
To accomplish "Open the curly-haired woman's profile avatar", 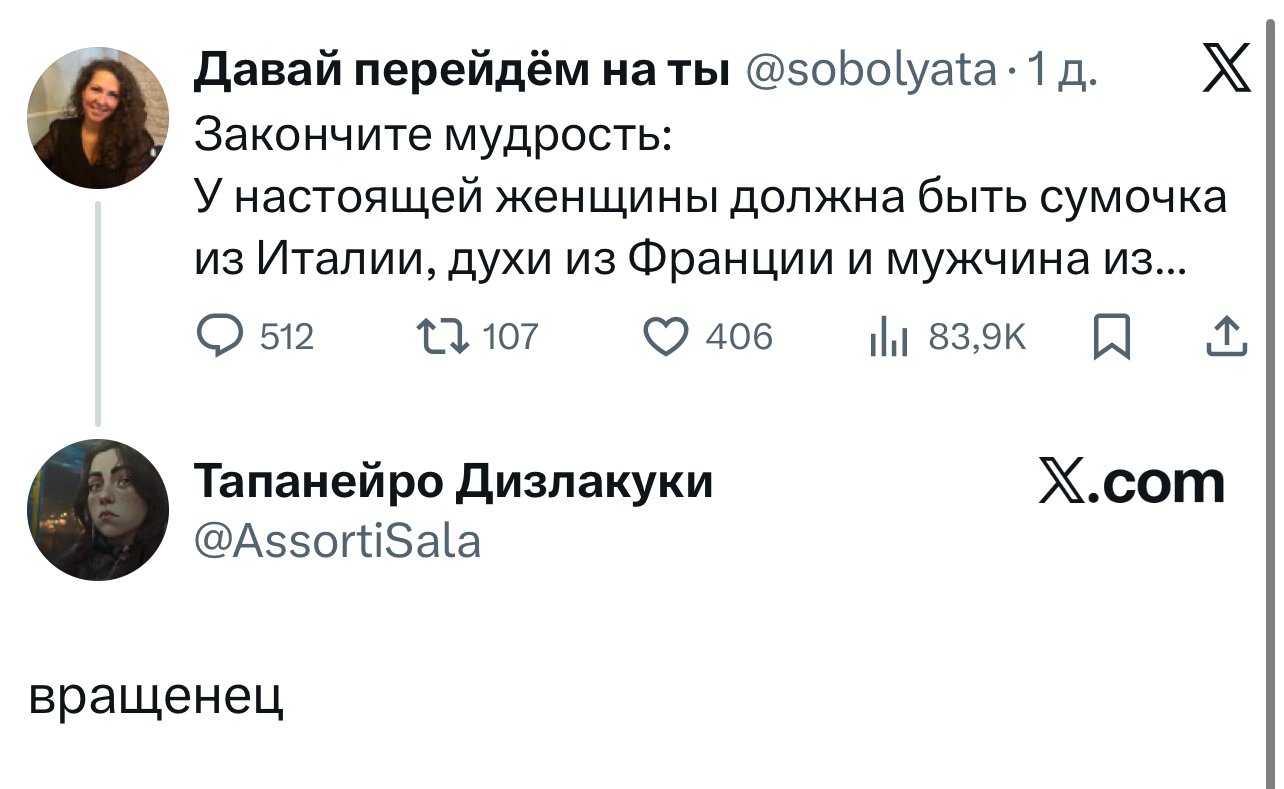I will click(97, 117).
